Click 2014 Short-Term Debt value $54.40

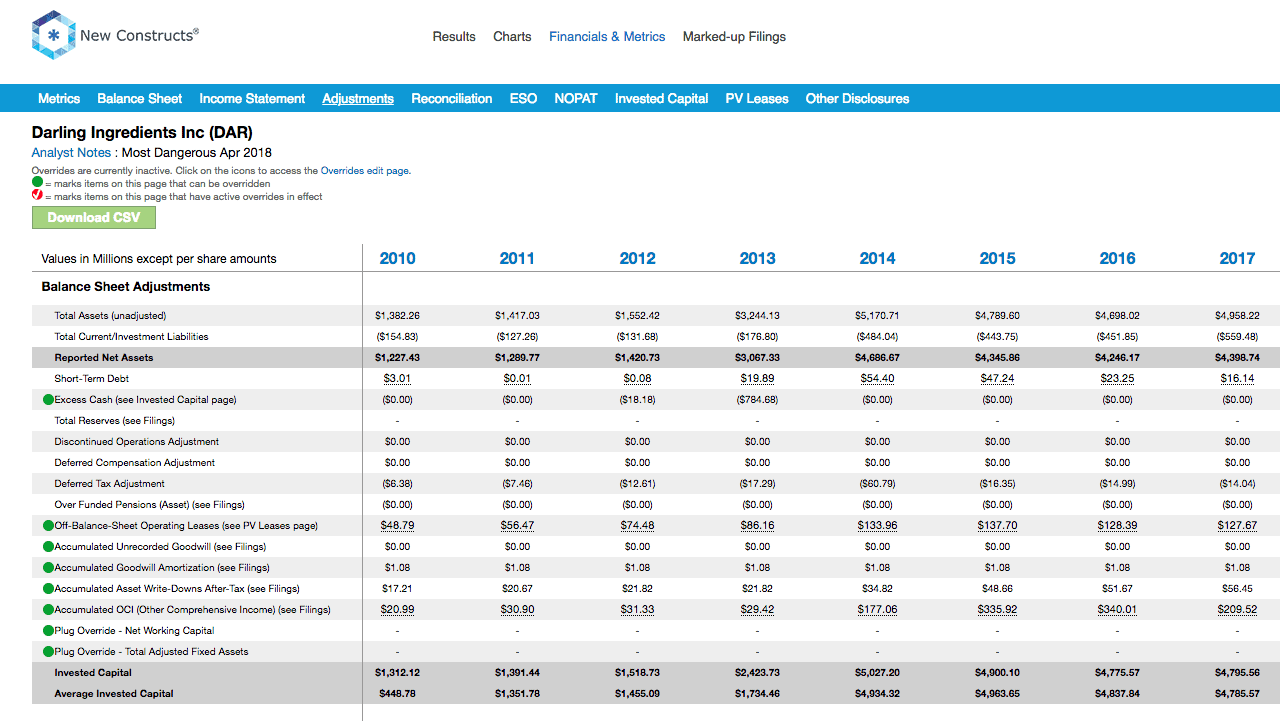[x=877, y=379]
